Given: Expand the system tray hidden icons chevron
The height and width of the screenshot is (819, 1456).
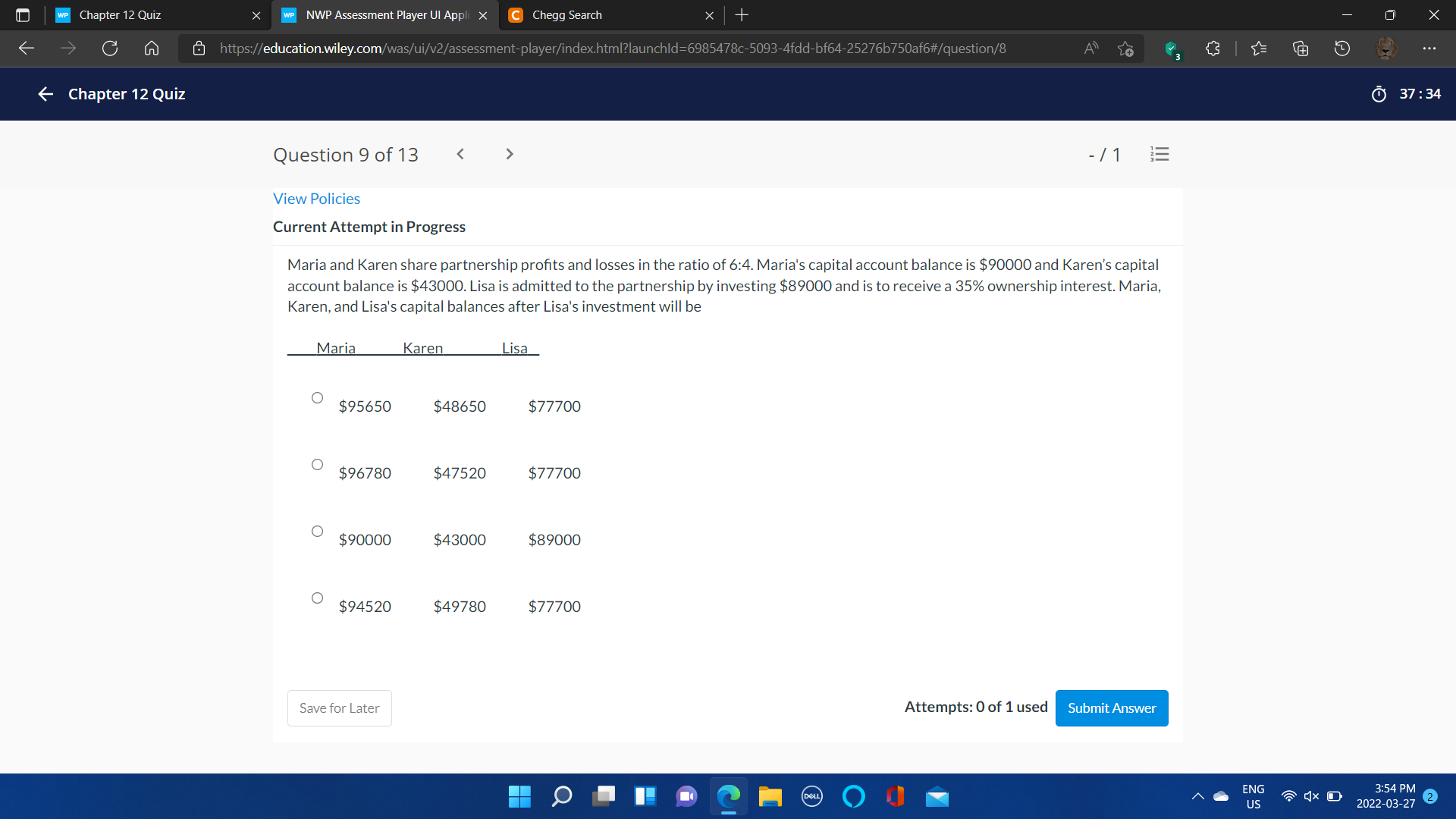Looking at the screenshot, I should tap(1197, 796).
